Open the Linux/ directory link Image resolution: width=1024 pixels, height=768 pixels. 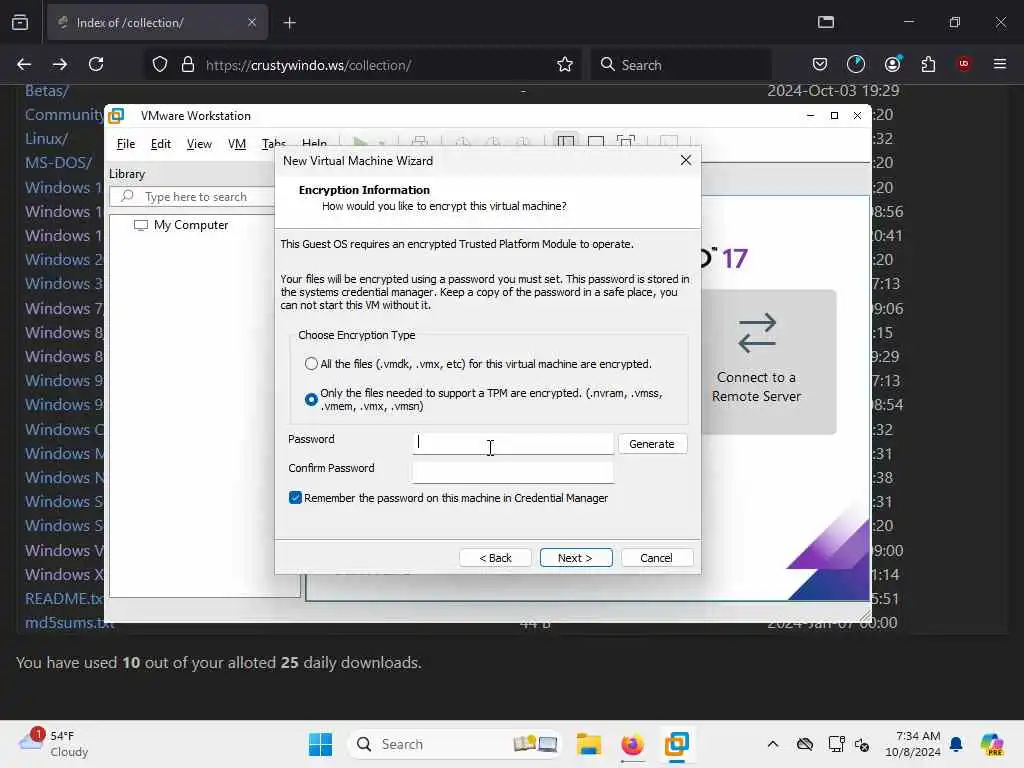coord(46,138)
